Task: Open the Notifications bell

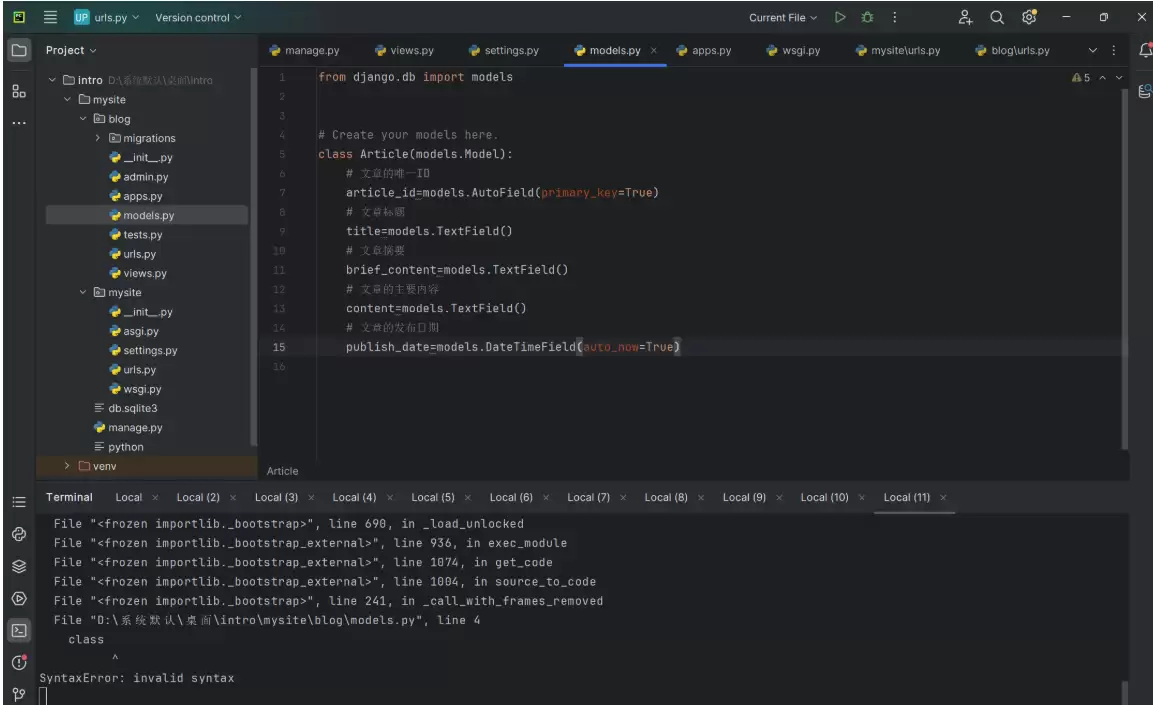Action: [1145, 50]
